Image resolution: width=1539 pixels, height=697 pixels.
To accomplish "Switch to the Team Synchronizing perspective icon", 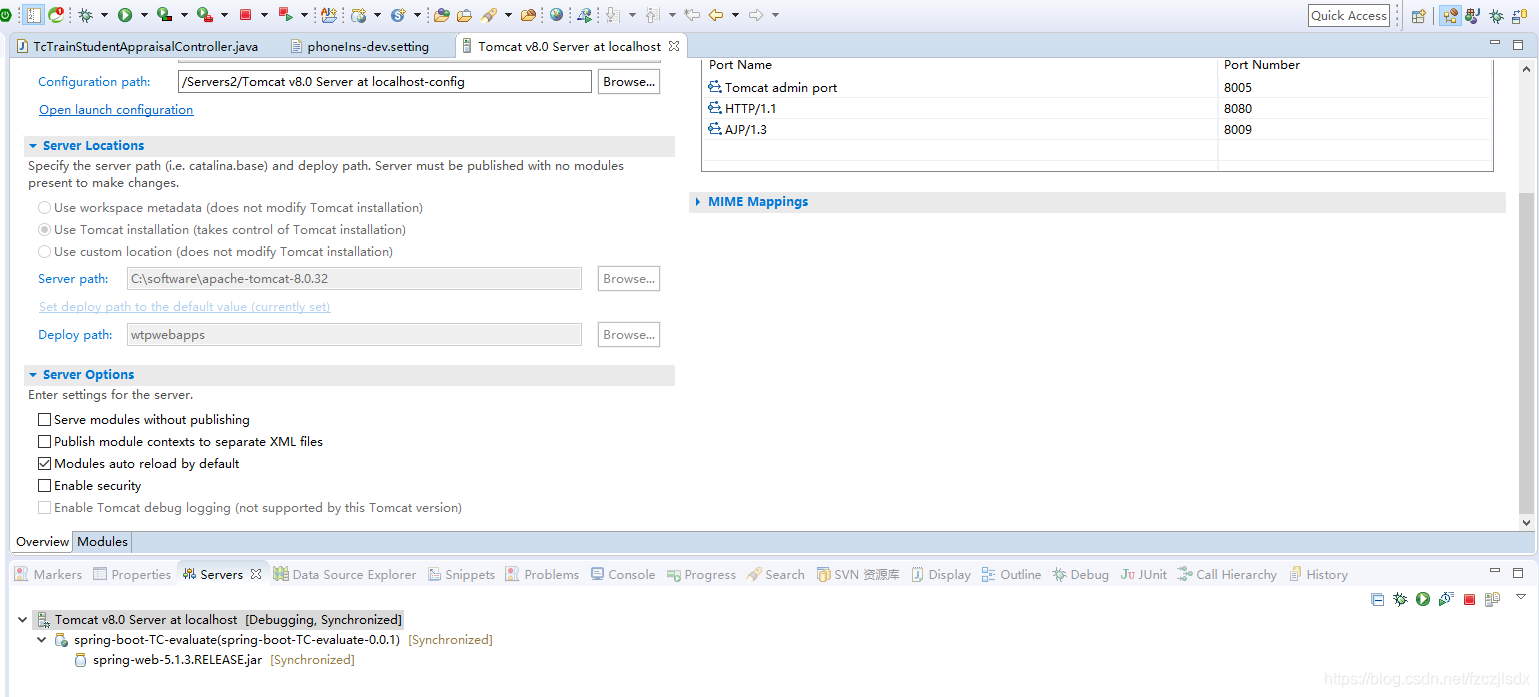I will click(1519, 16).
